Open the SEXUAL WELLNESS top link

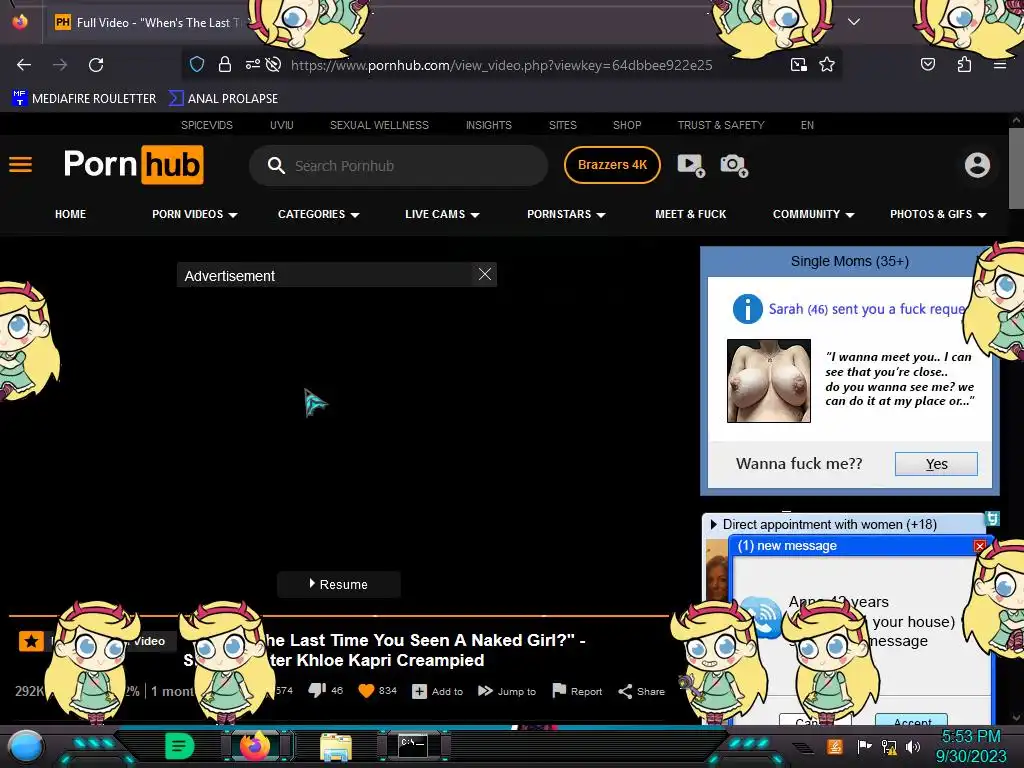point(379,125)
